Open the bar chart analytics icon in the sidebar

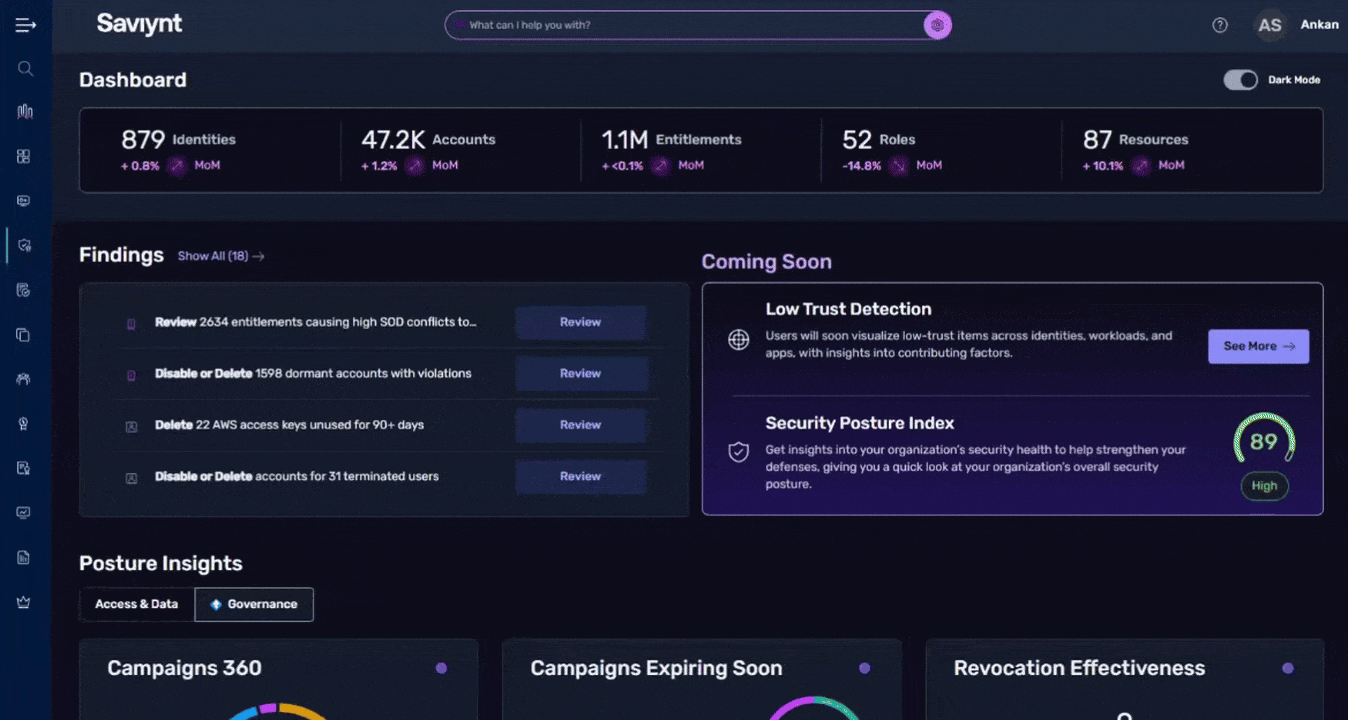tap(25, 112)
